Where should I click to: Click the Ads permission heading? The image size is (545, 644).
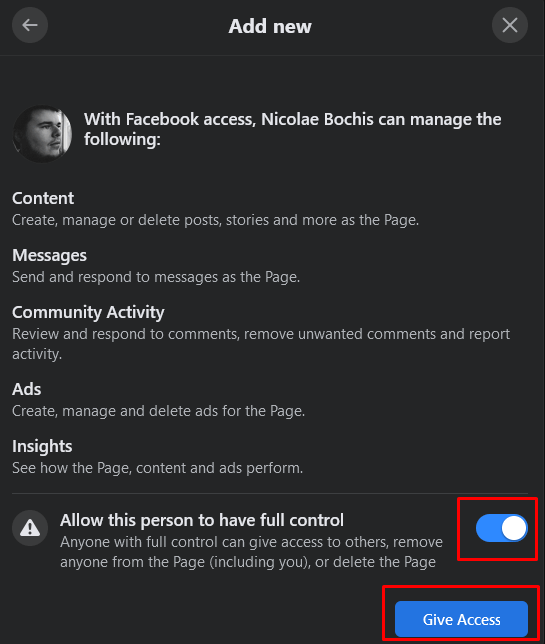[x=27, y=389]
